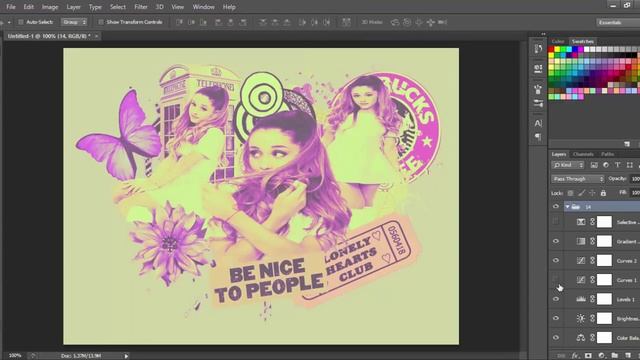Filter layers by type layer icon
The height and width of the screenshot is (360, 640).
[x=618, y=165]
